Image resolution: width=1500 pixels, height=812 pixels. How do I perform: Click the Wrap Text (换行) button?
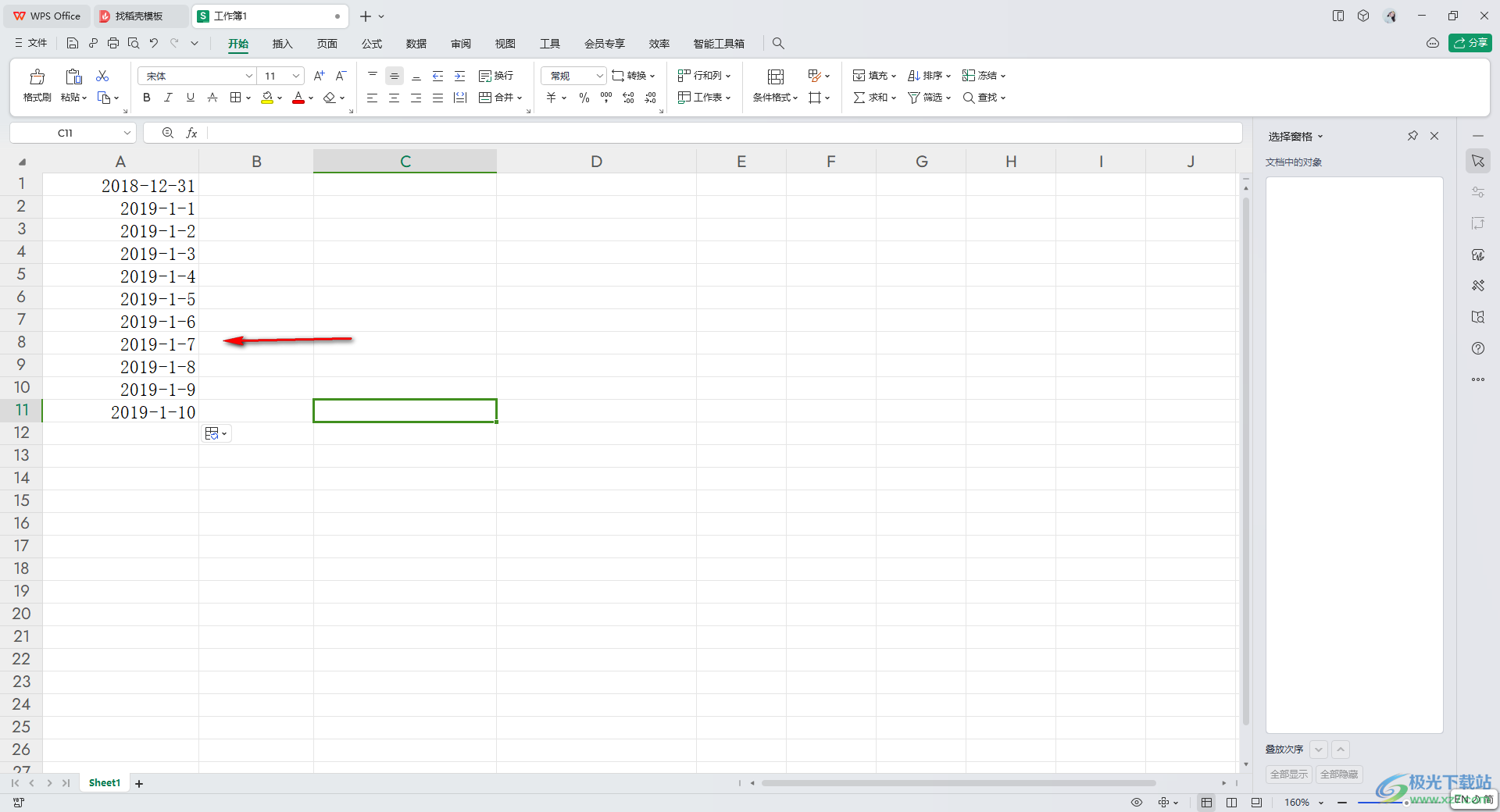[496, 76]
